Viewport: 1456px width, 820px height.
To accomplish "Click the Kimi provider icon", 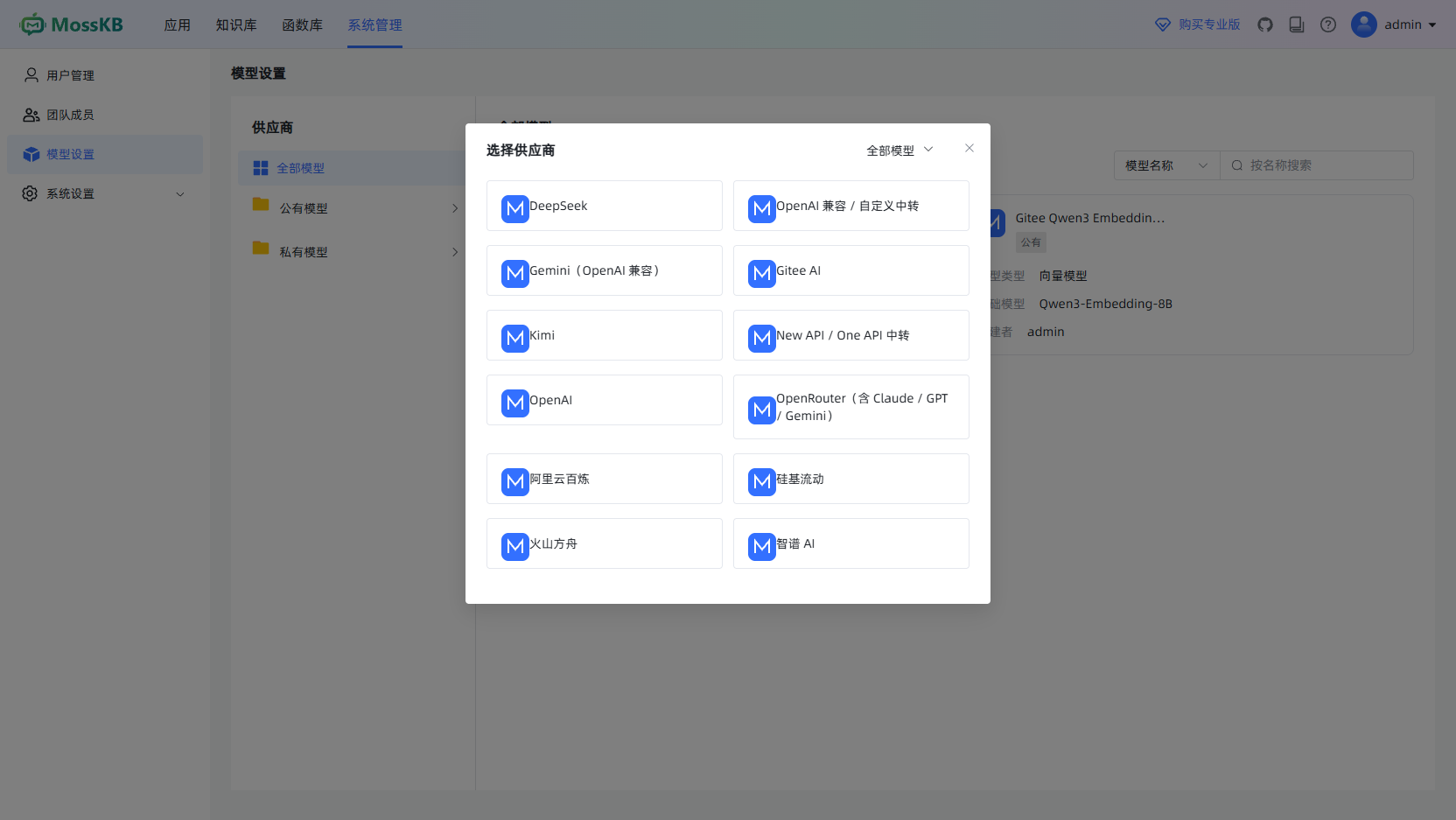I will tap(515, 338).
